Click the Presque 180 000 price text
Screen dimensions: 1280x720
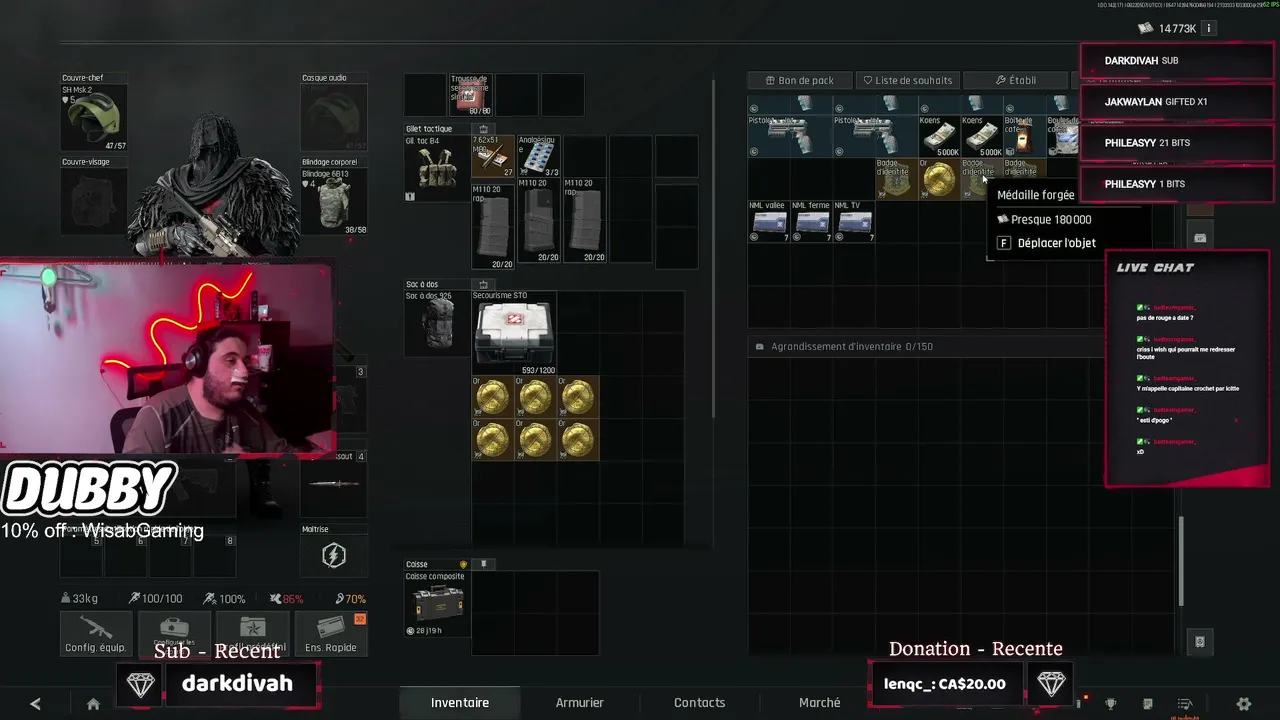(x=1051, y=220)
